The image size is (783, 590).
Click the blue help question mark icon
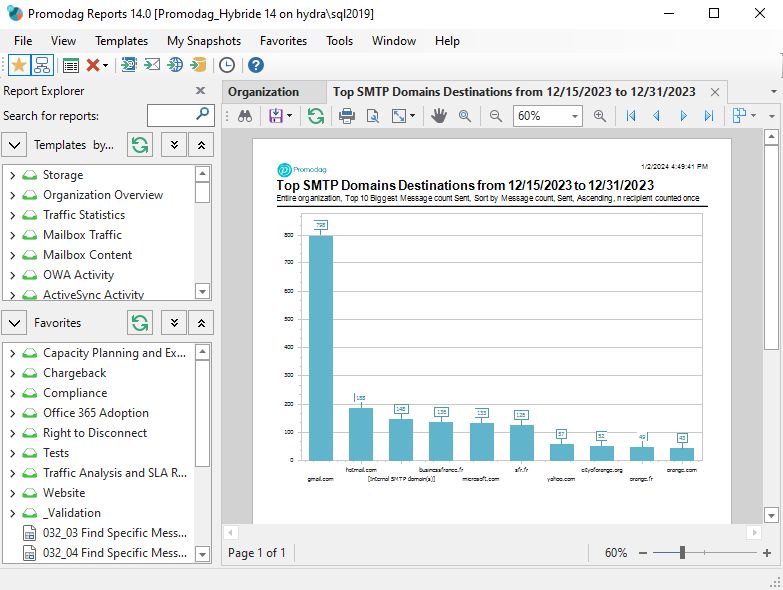256,65
